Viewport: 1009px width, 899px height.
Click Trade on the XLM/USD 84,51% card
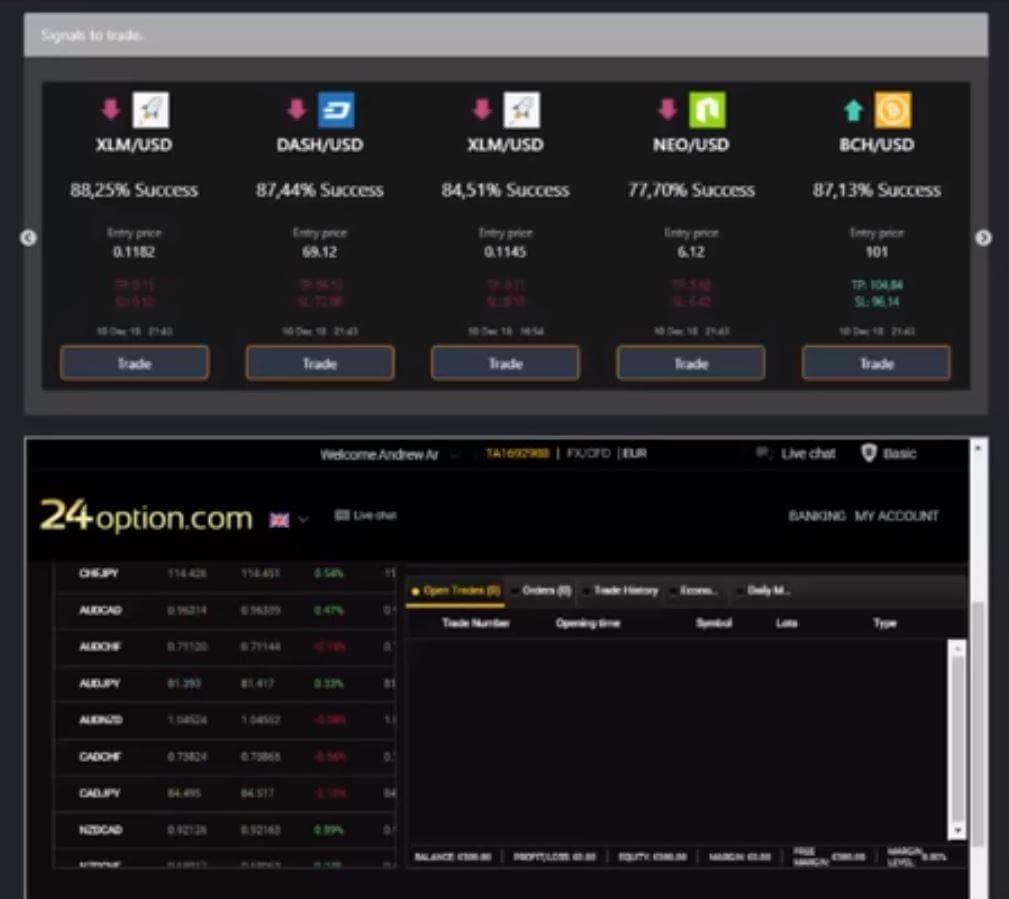(505, 364)
